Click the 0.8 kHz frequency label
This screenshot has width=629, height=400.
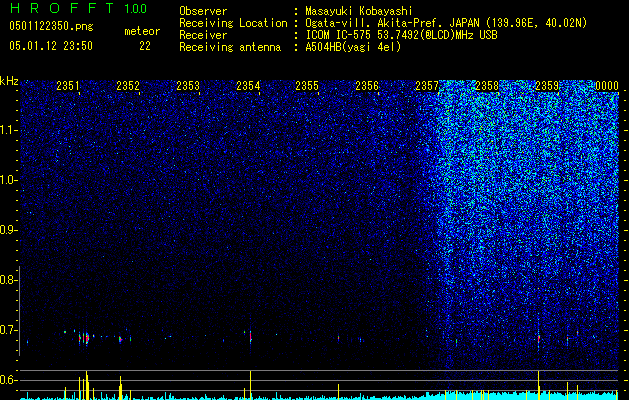pos(8,280)
